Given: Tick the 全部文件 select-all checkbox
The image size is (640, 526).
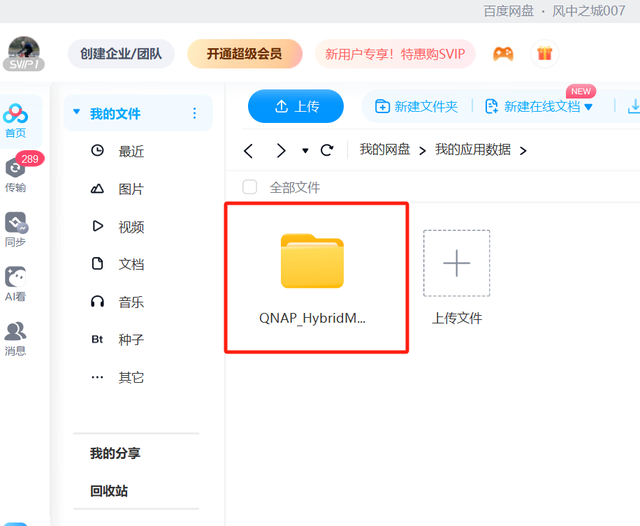Looking at the screenshot, I should [249, 187].
